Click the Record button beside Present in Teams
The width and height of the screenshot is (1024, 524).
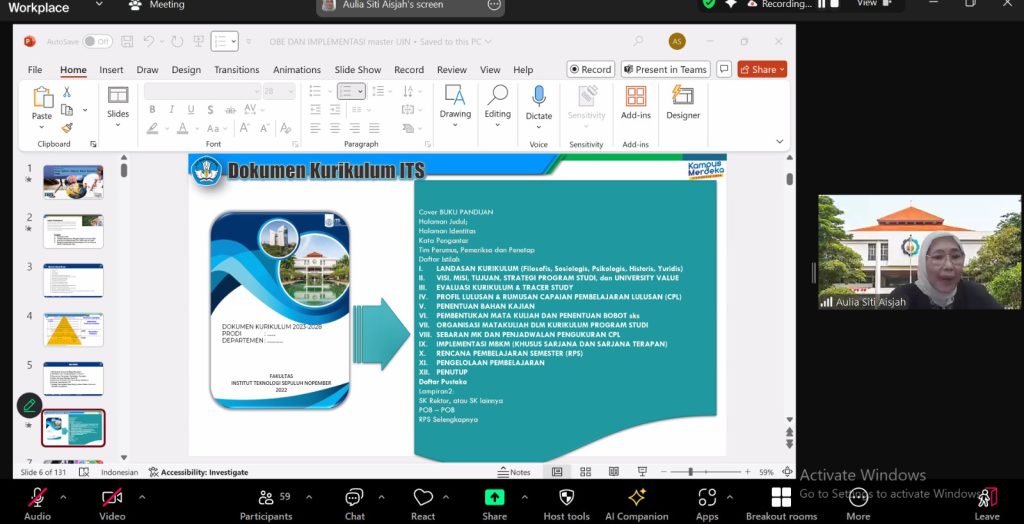(x=590, y=69)
